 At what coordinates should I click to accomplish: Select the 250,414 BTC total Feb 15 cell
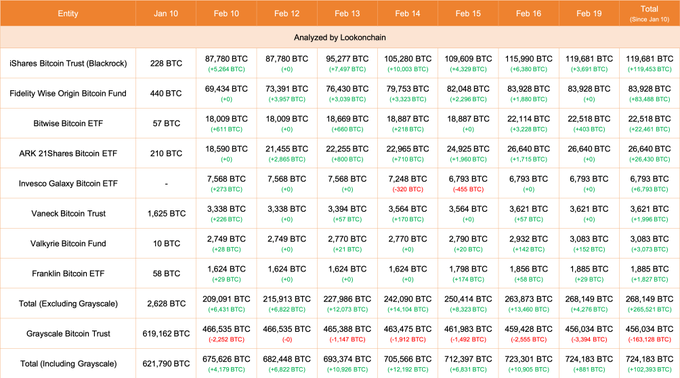(x=468, y=303)
